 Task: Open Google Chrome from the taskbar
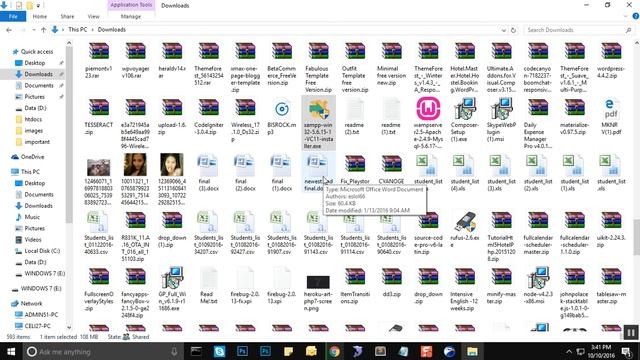[x=334, y=351]
